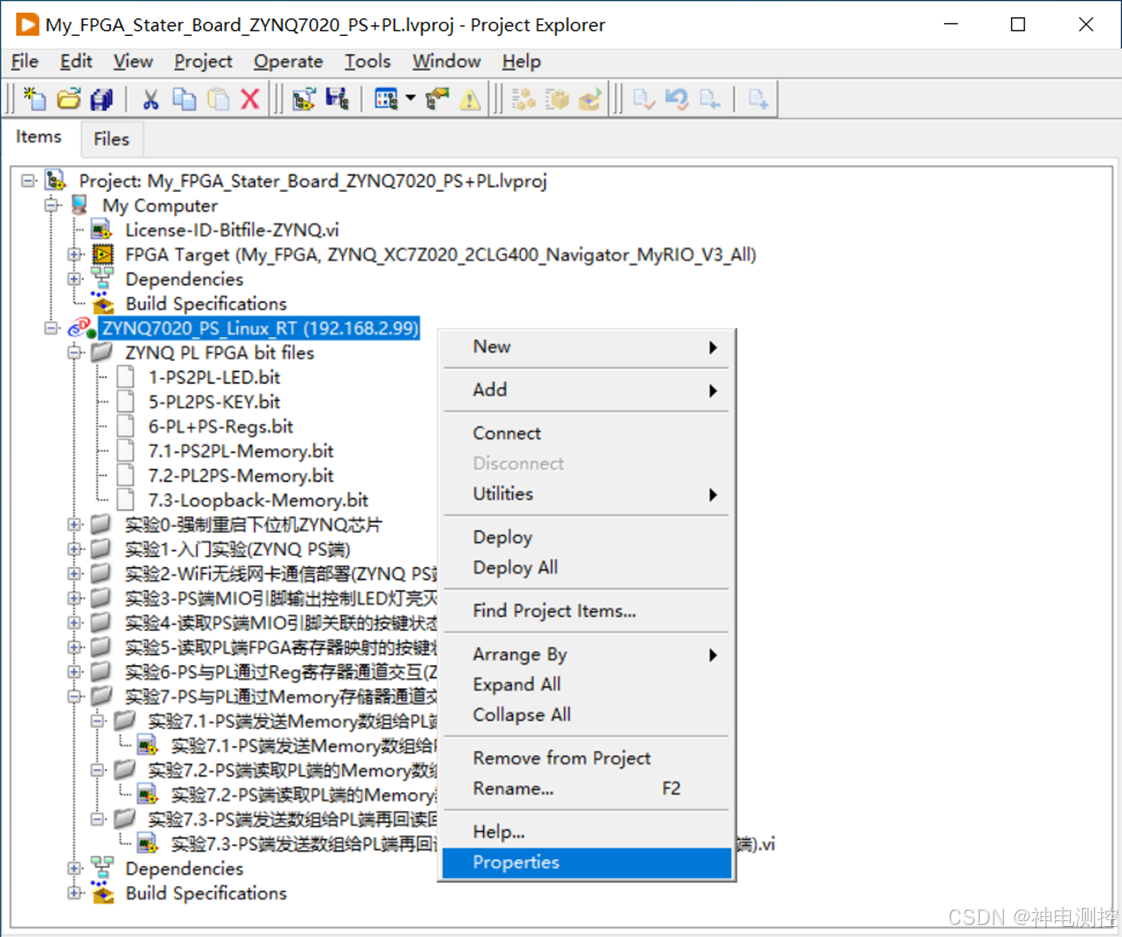Click the 1-PS2PL-LED.bit file icon

pyautogui.click(x=126, y=377)
